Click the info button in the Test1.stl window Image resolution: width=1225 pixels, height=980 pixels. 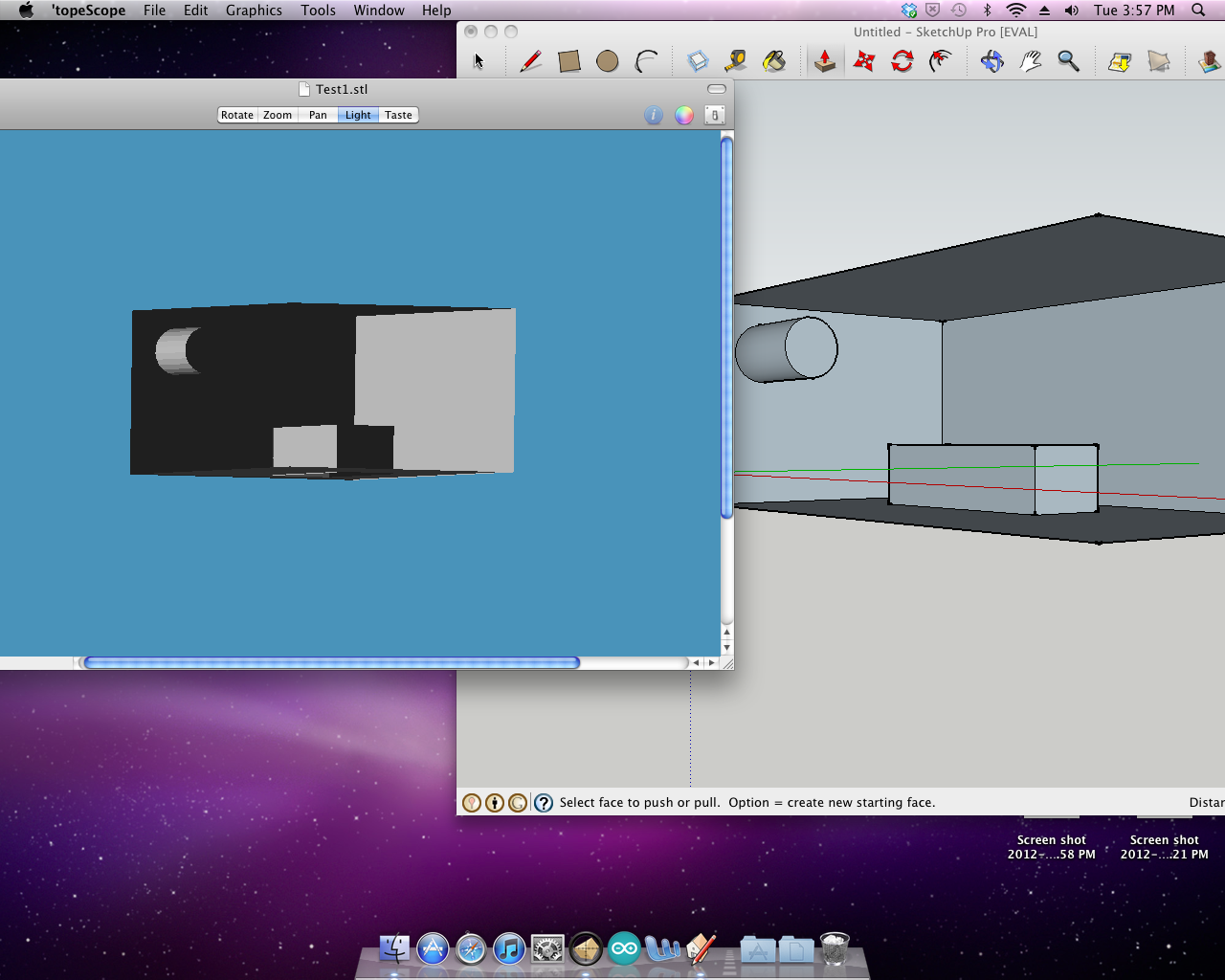coord(653,115)
